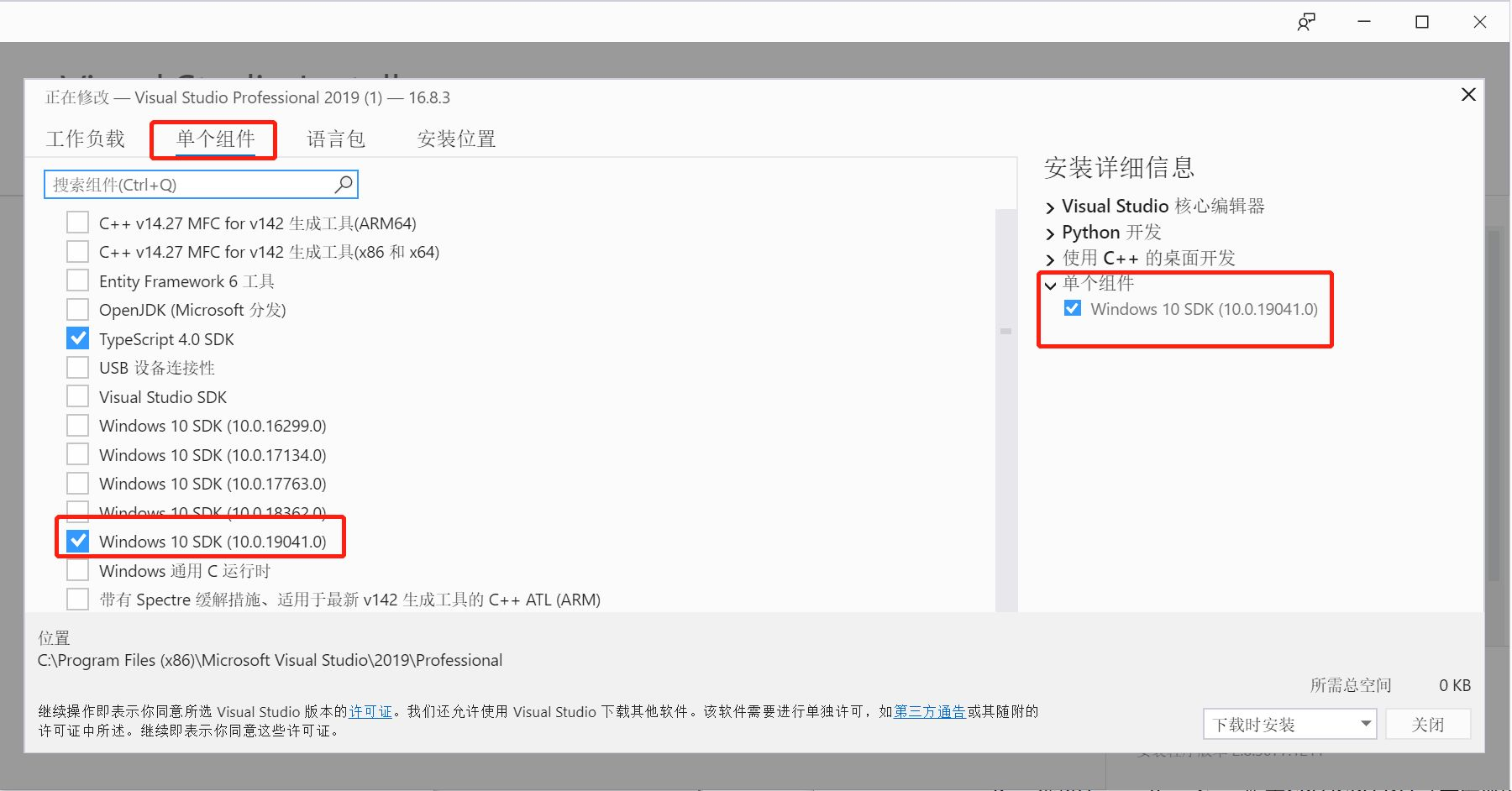This screenshot has height=791, width=1512.
Task: Click the collapse chevron beside 单个组件
Action: pyautogui.click(x=1049, y=285)
